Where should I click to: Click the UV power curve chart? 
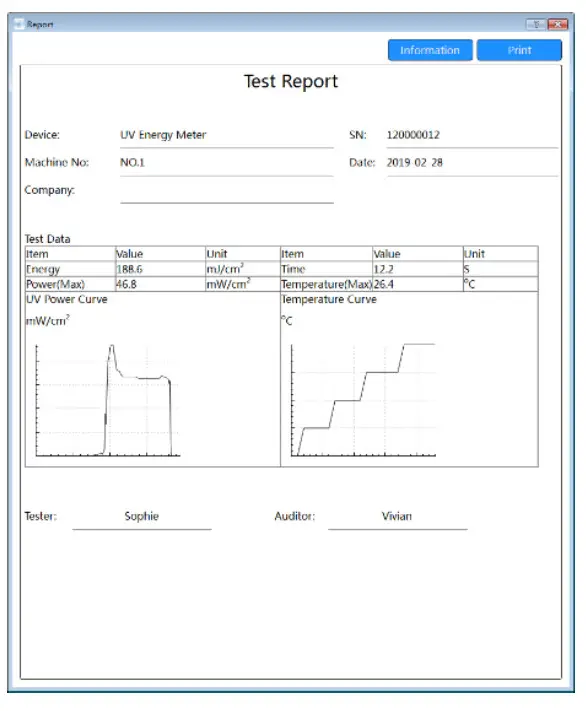108,401
